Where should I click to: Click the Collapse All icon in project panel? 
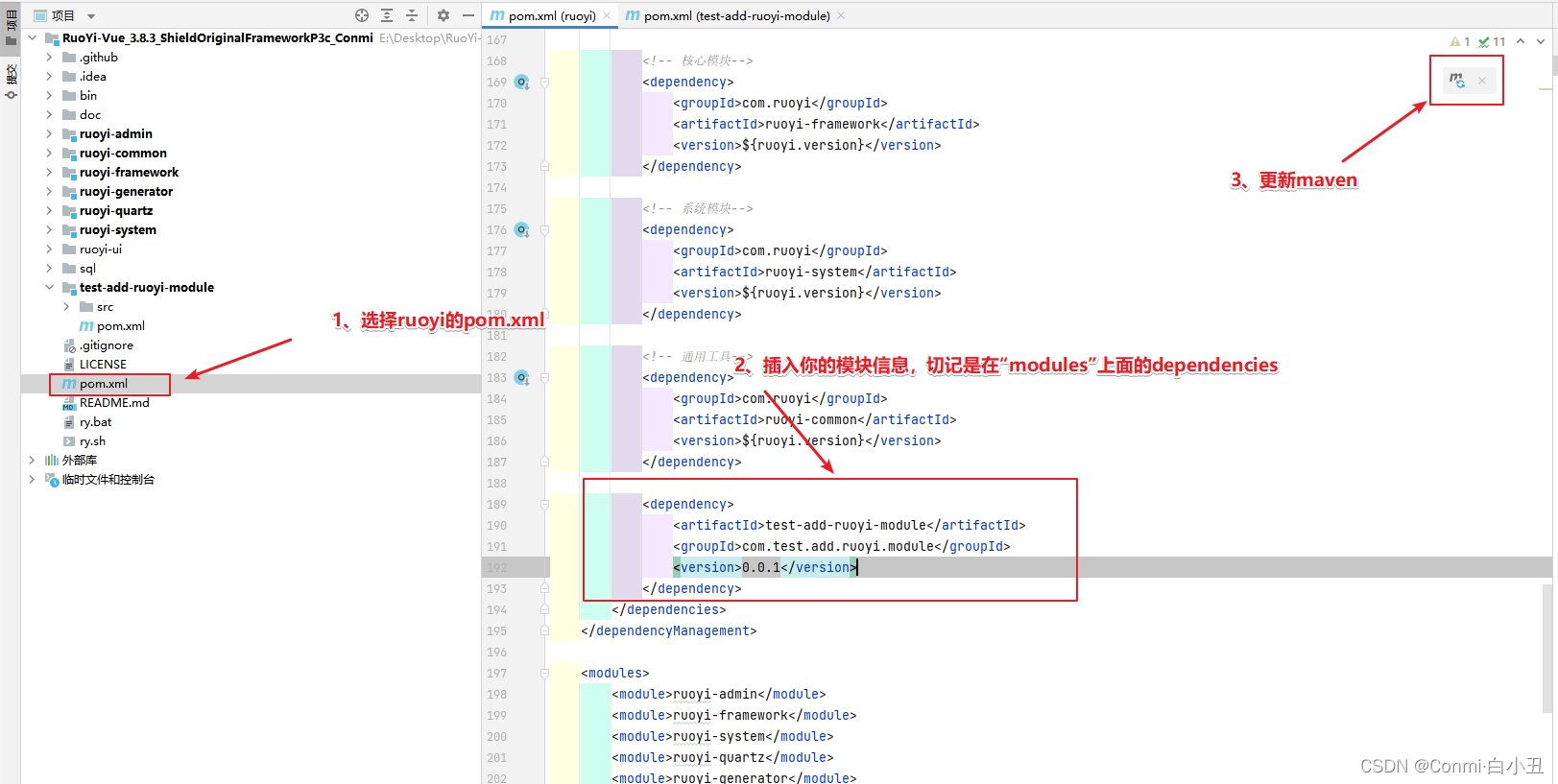(412, 15)
